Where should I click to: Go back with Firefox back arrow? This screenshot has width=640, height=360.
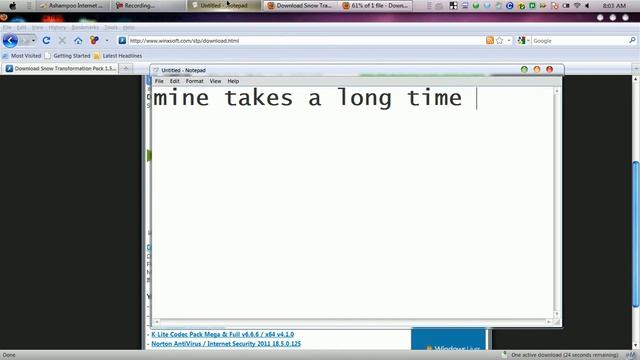tap(10, 40)
